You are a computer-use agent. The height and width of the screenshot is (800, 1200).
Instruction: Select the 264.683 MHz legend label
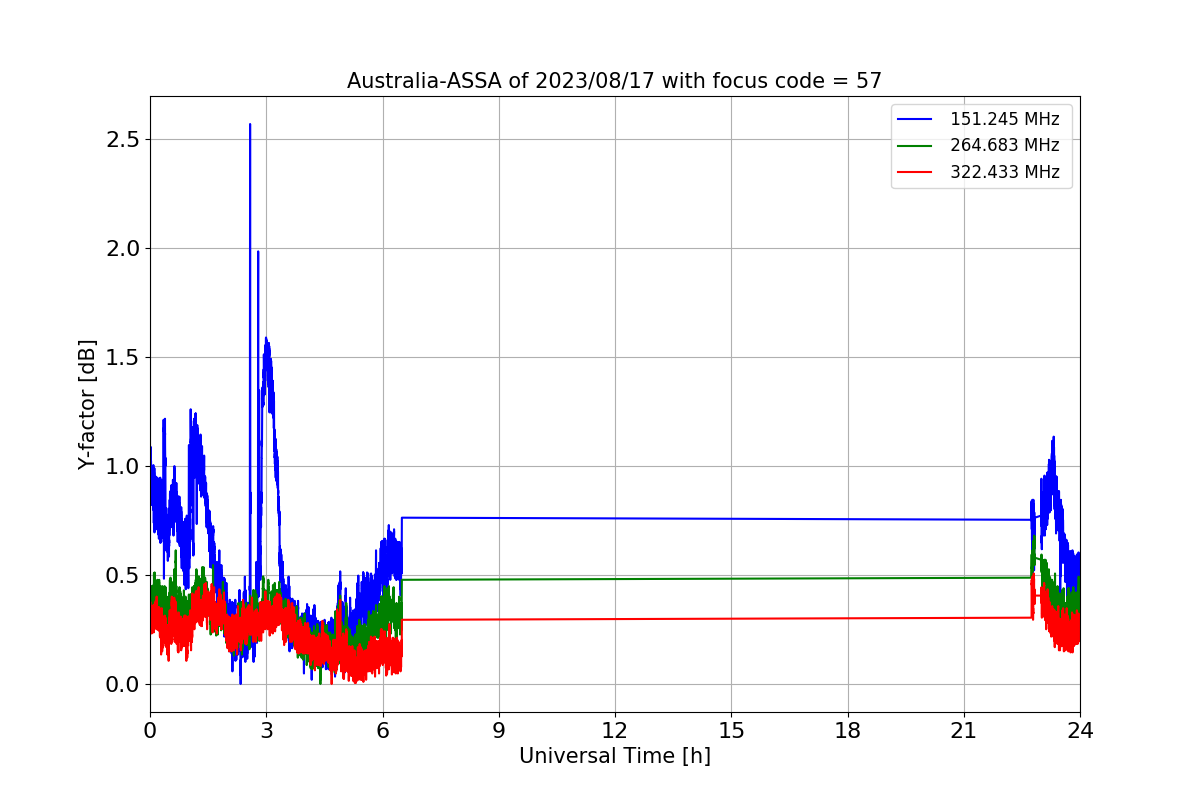(x=1004, y=145)
